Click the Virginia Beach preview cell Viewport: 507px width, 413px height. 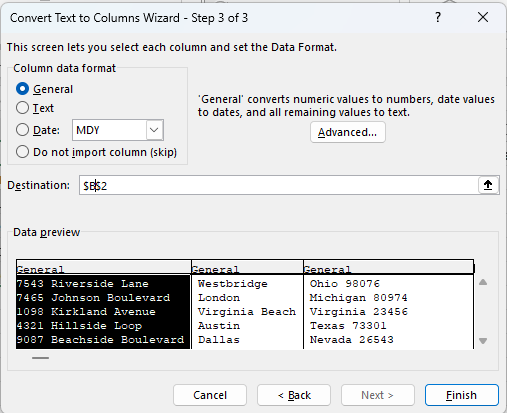[247, 312]
